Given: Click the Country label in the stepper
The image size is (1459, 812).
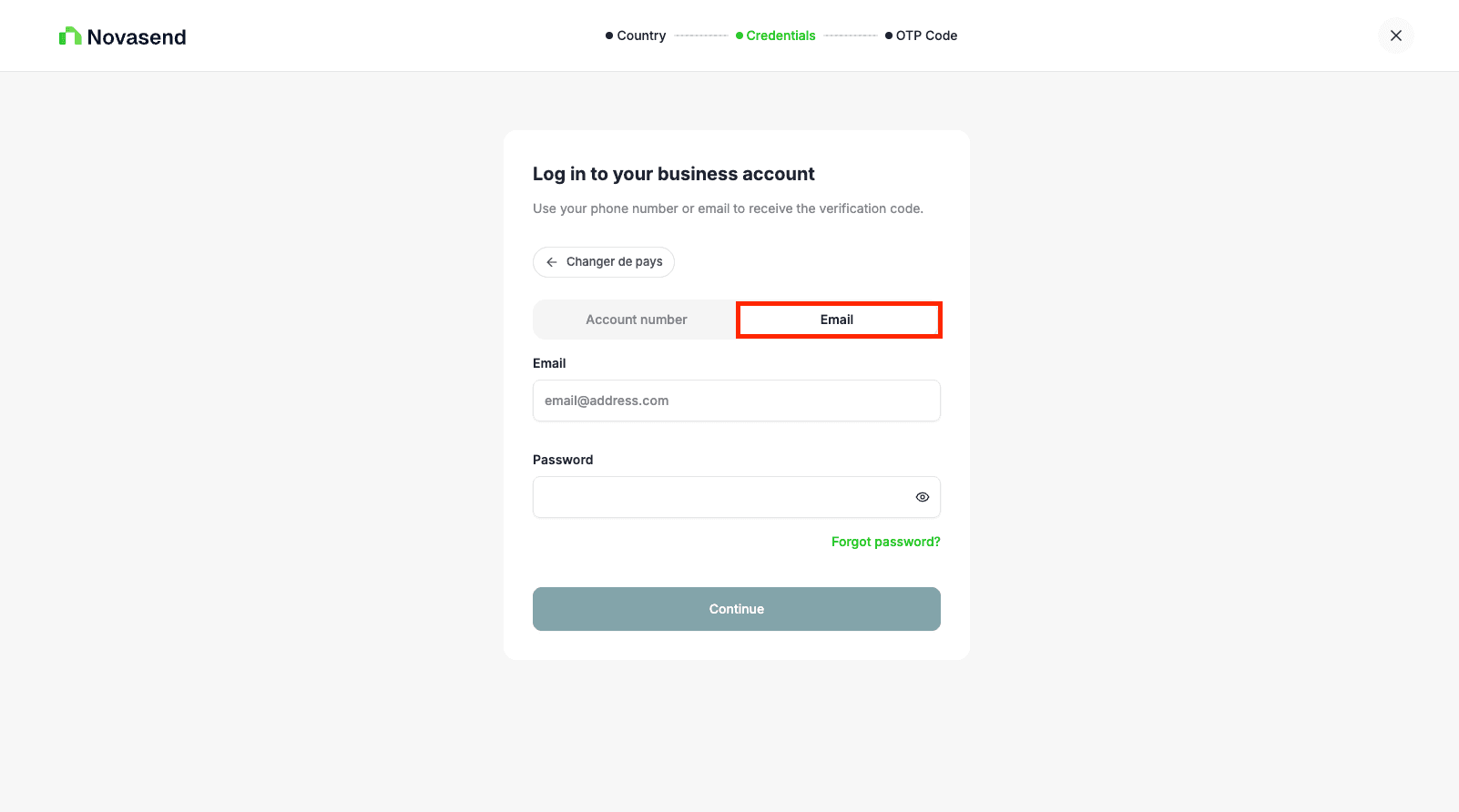Looking at the screenshot, I should click(640, 36).
